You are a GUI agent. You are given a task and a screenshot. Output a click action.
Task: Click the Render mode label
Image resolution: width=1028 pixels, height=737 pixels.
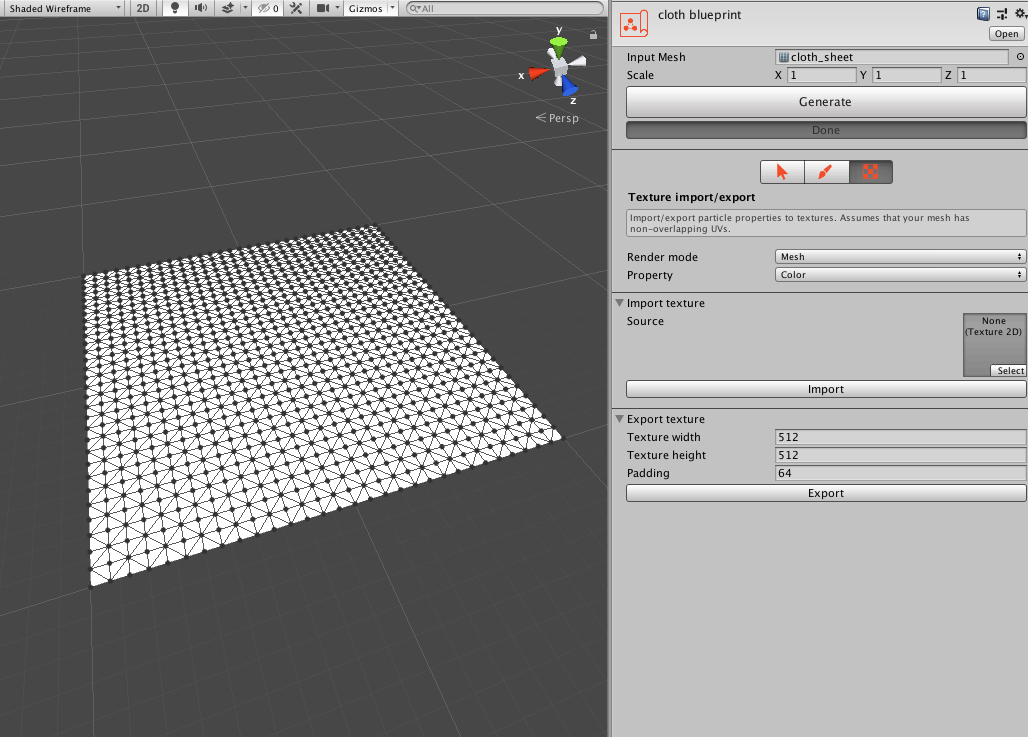coord(662,257)
